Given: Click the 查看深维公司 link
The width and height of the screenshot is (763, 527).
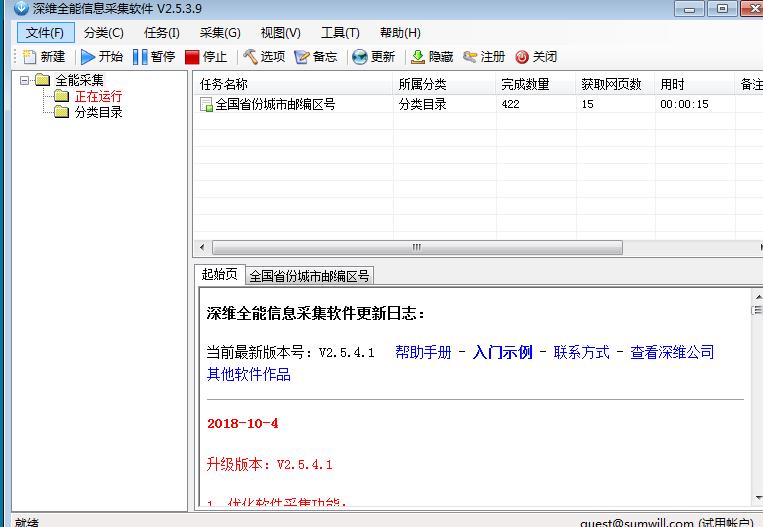Looking at the screenshot, I should 672,352.
